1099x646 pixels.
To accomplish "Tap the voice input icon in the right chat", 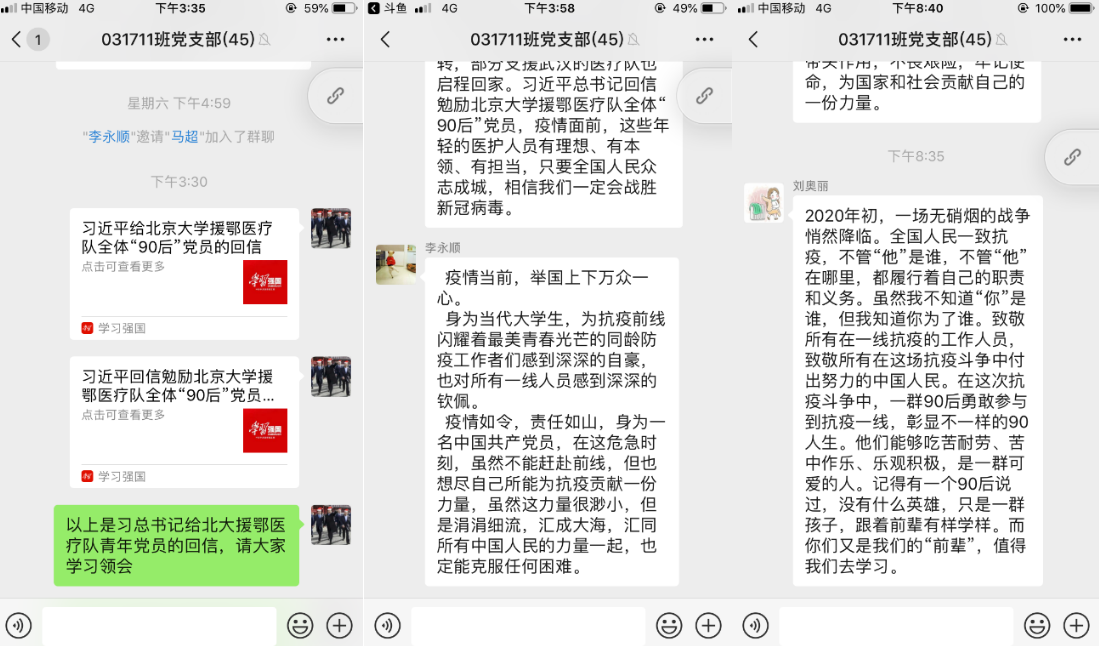I will [756, 626].
